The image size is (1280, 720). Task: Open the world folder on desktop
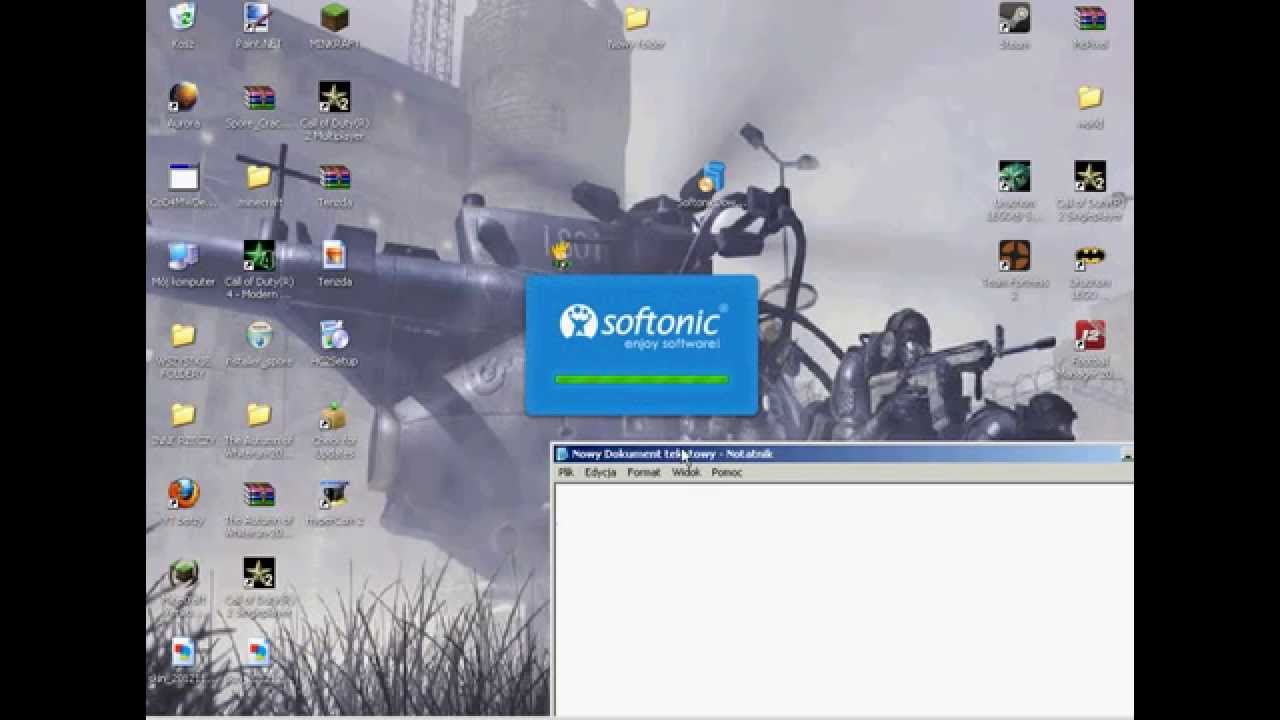click(1089, 98)
